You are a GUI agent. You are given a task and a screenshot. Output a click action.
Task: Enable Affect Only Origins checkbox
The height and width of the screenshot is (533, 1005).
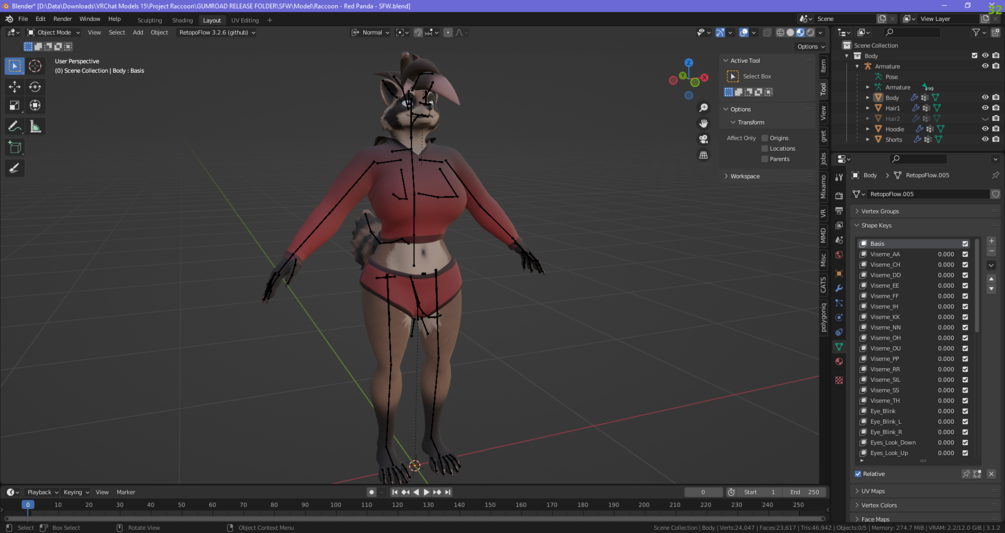tap(765, 138)
